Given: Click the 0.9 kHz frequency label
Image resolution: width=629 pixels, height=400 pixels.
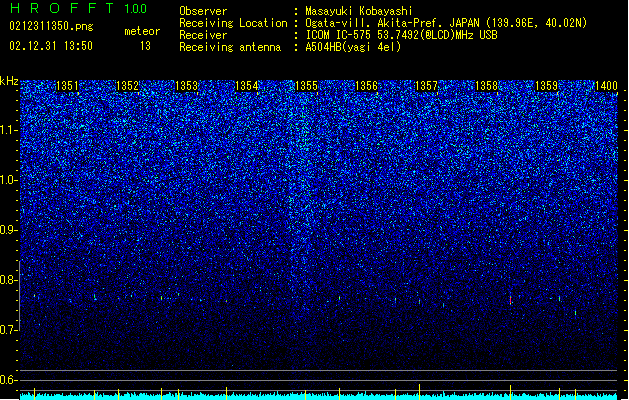Looking at the screenshot, I should coord(9,230).
